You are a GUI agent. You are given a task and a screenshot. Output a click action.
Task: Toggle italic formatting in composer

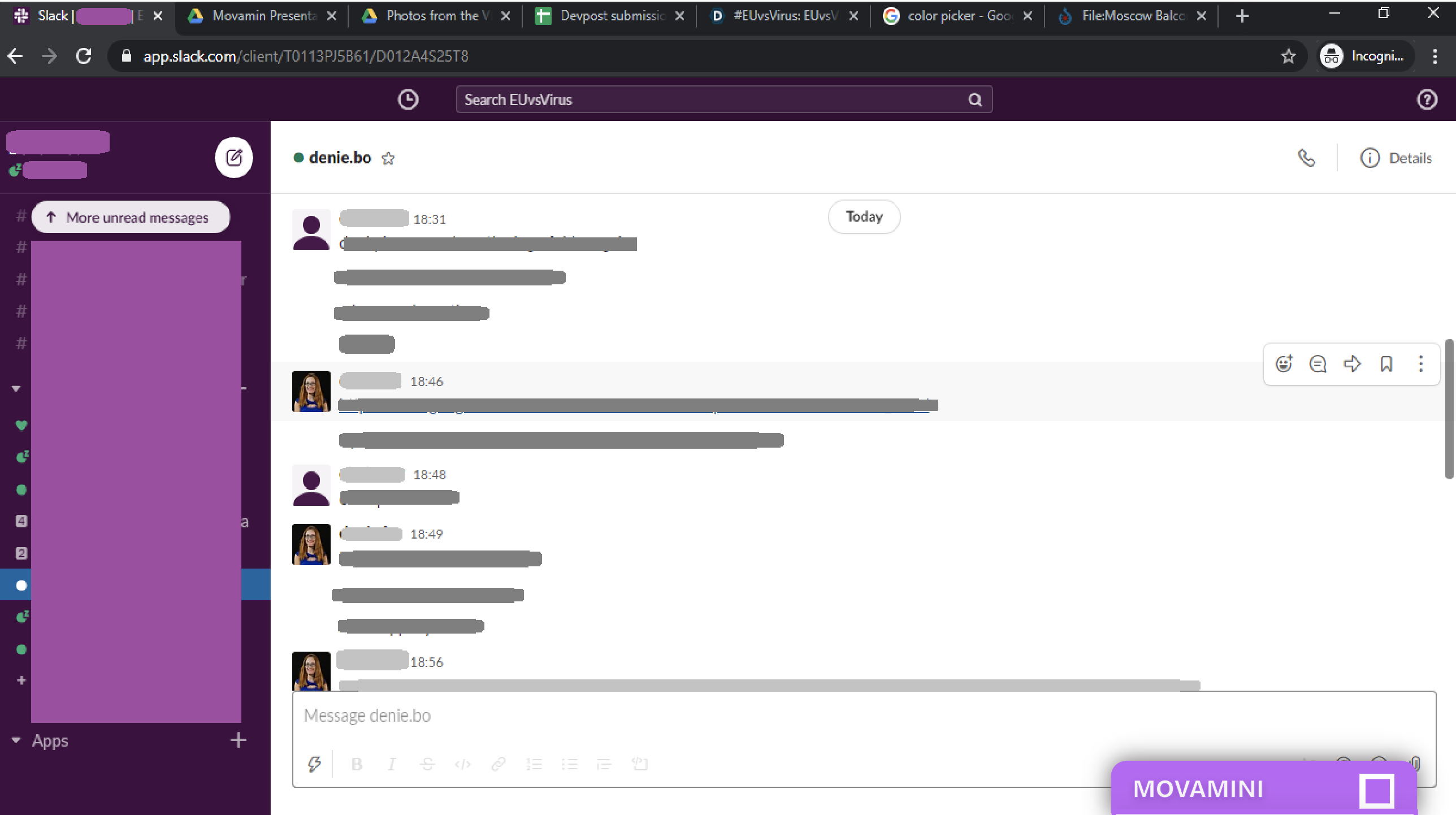pos(391,764)
